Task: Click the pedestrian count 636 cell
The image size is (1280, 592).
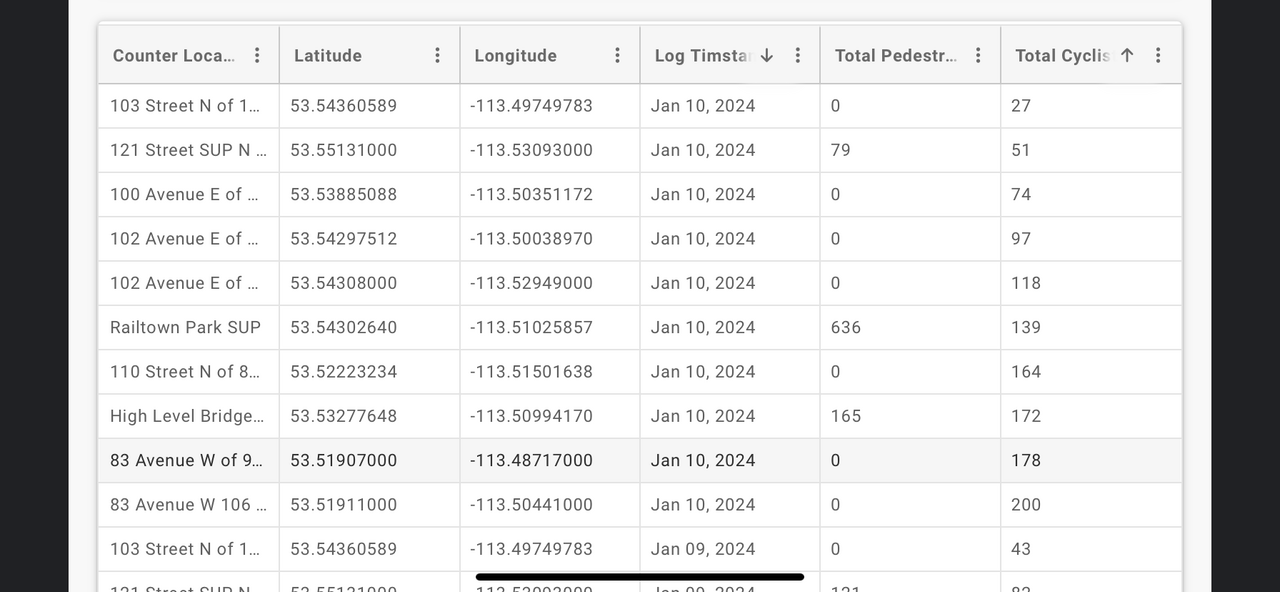Action: (x=846, y=327)
